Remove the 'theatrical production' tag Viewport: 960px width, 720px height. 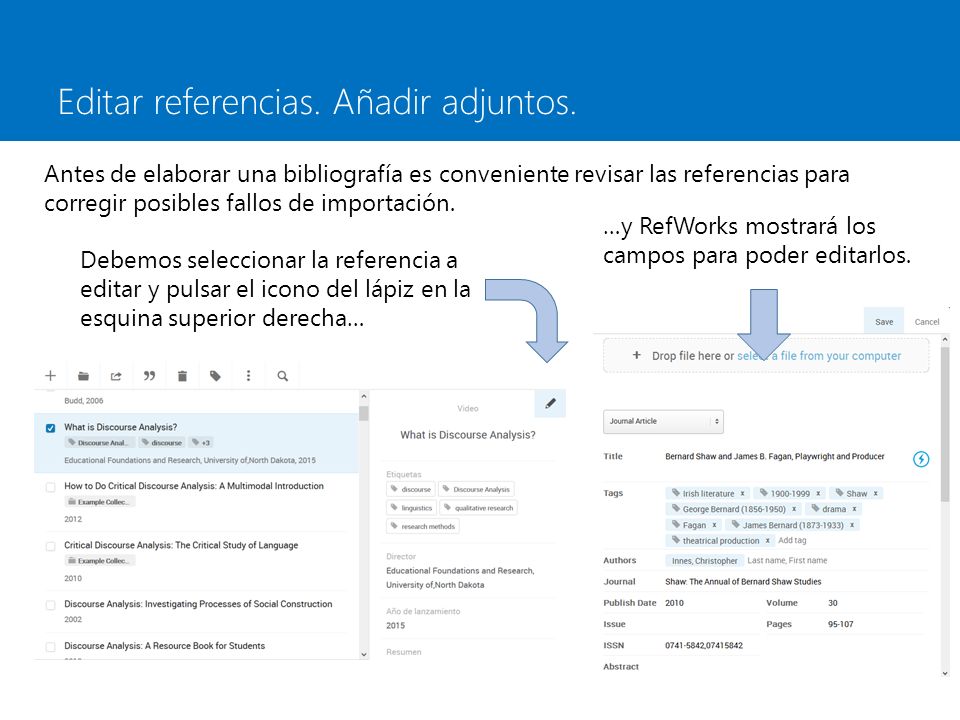point(767,541)
